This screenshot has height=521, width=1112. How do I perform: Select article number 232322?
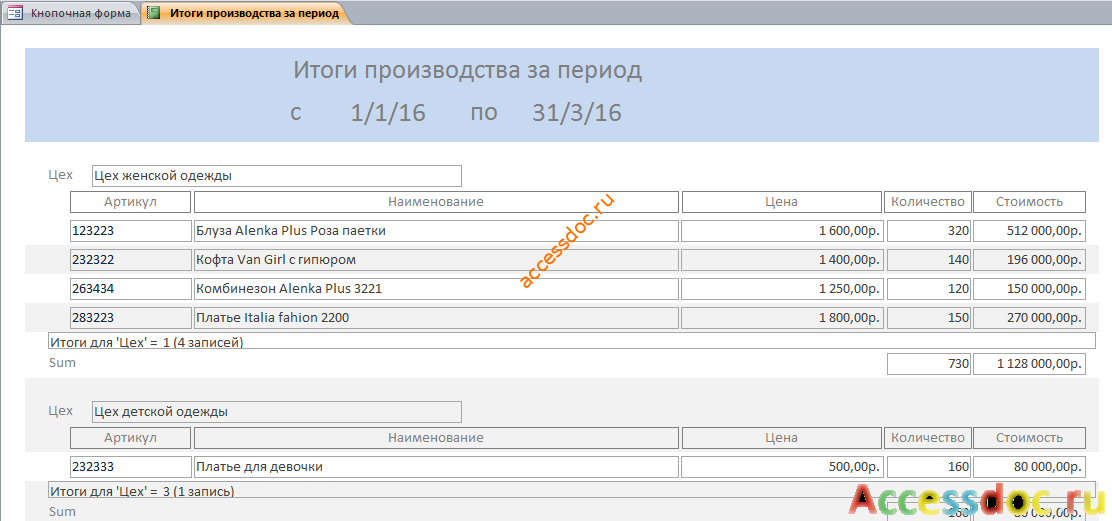point(130,260)
